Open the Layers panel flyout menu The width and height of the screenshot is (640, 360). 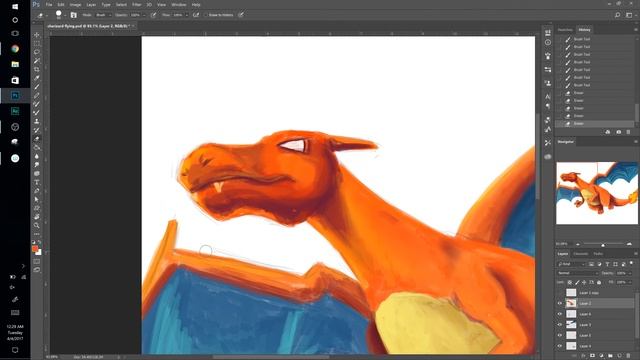tap(636, 253)
